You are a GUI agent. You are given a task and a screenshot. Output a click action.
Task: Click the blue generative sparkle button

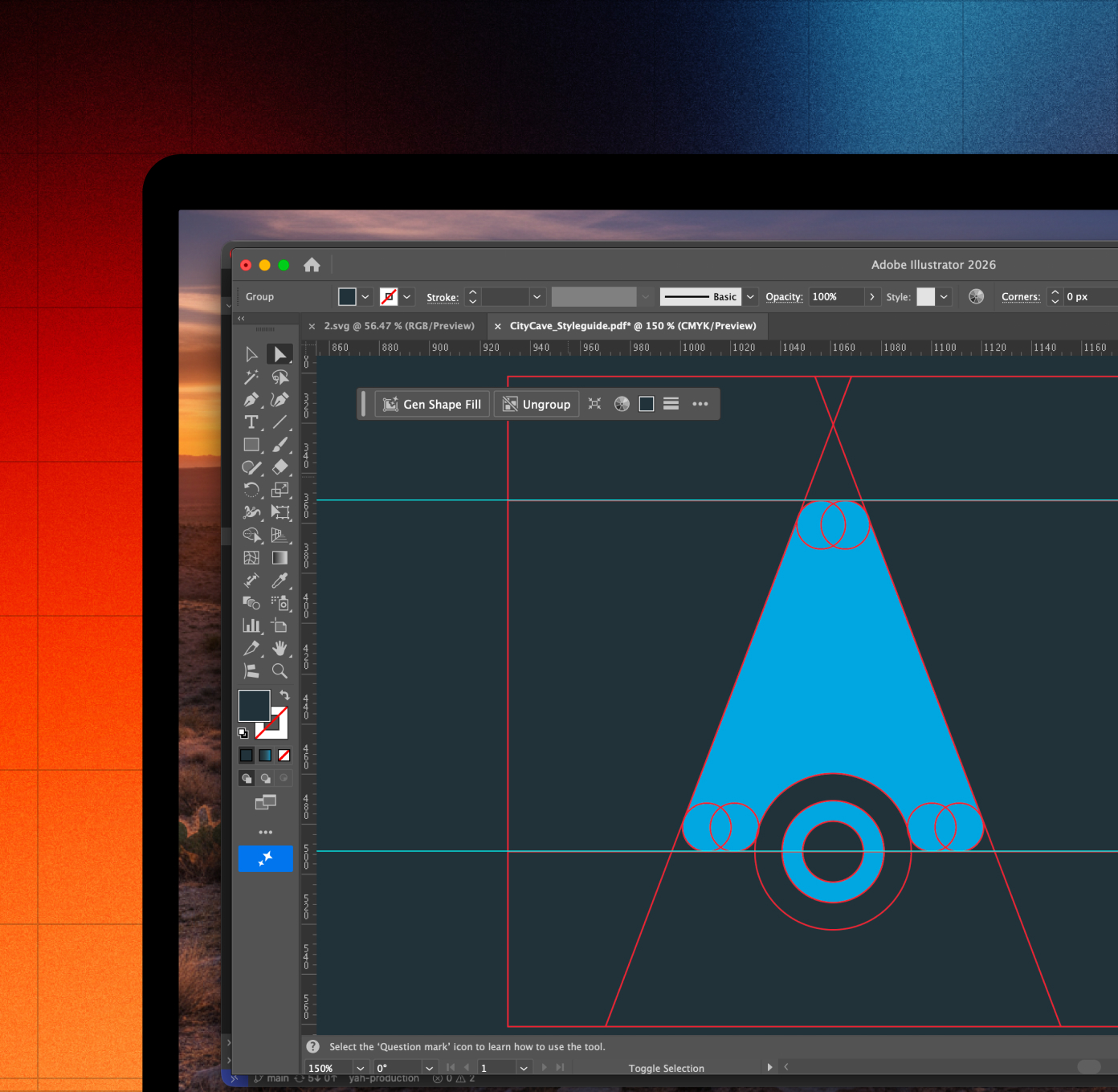(266, 858)
